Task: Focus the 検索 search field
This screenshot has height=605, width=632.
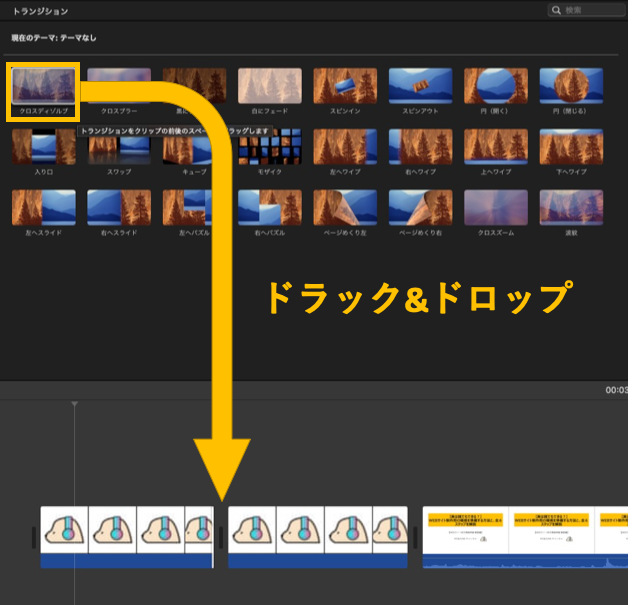Action: [586, 10]
